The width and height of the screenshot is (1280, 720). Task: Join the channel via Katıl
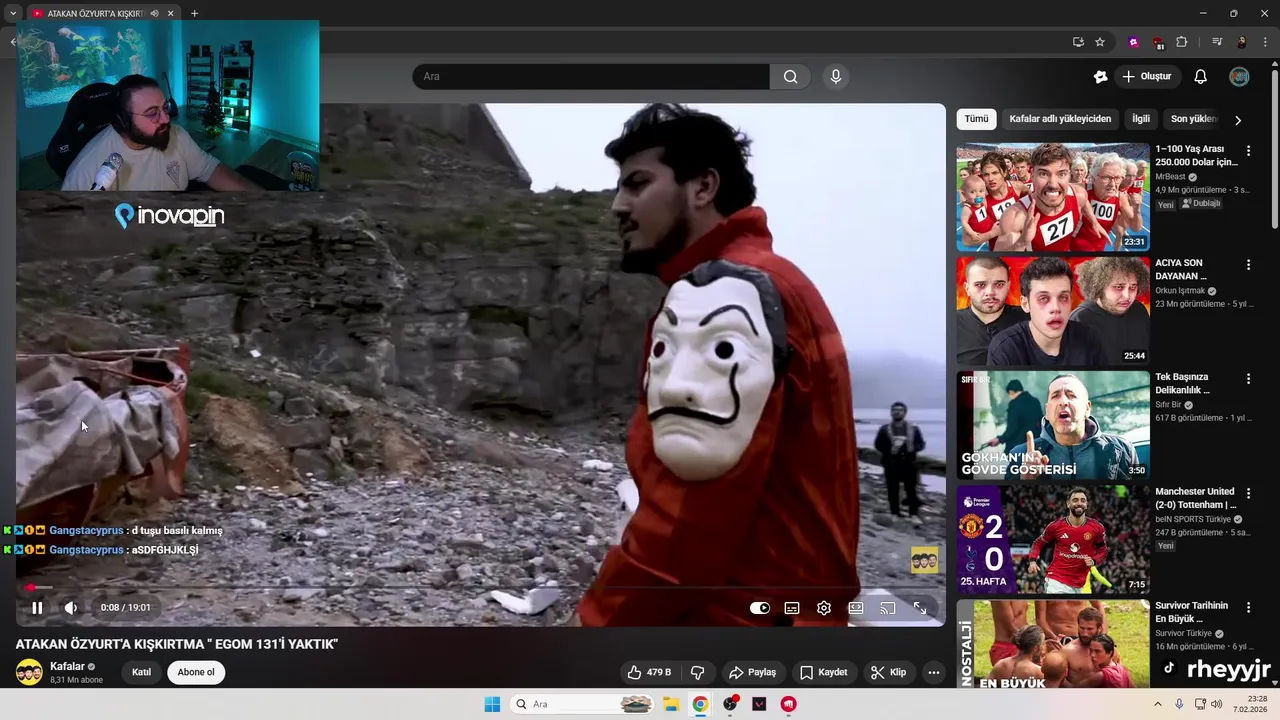click(x=142, y=672)
